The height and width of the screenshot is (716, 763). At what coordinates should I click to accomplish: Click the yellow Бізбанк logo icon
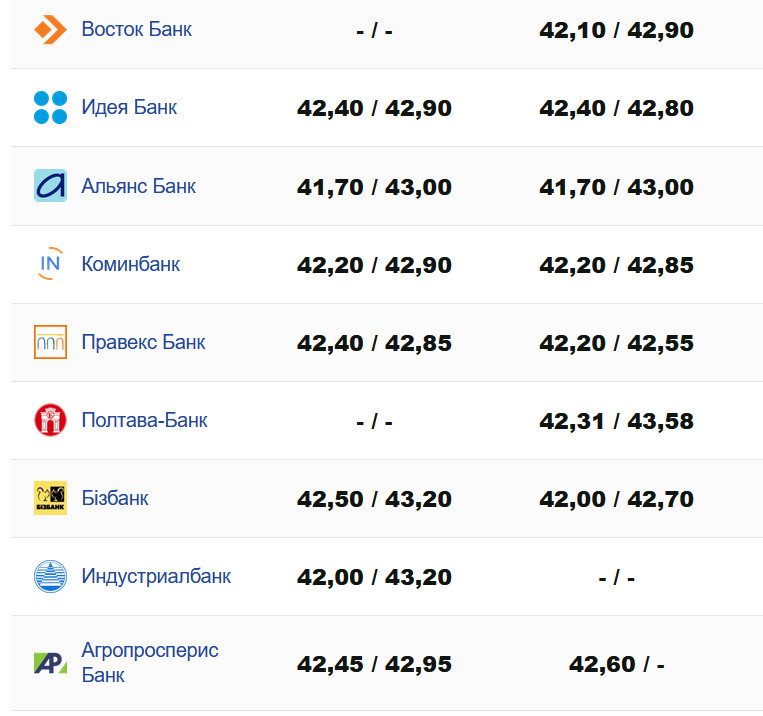pyautogui.click(x=50, y=498)
